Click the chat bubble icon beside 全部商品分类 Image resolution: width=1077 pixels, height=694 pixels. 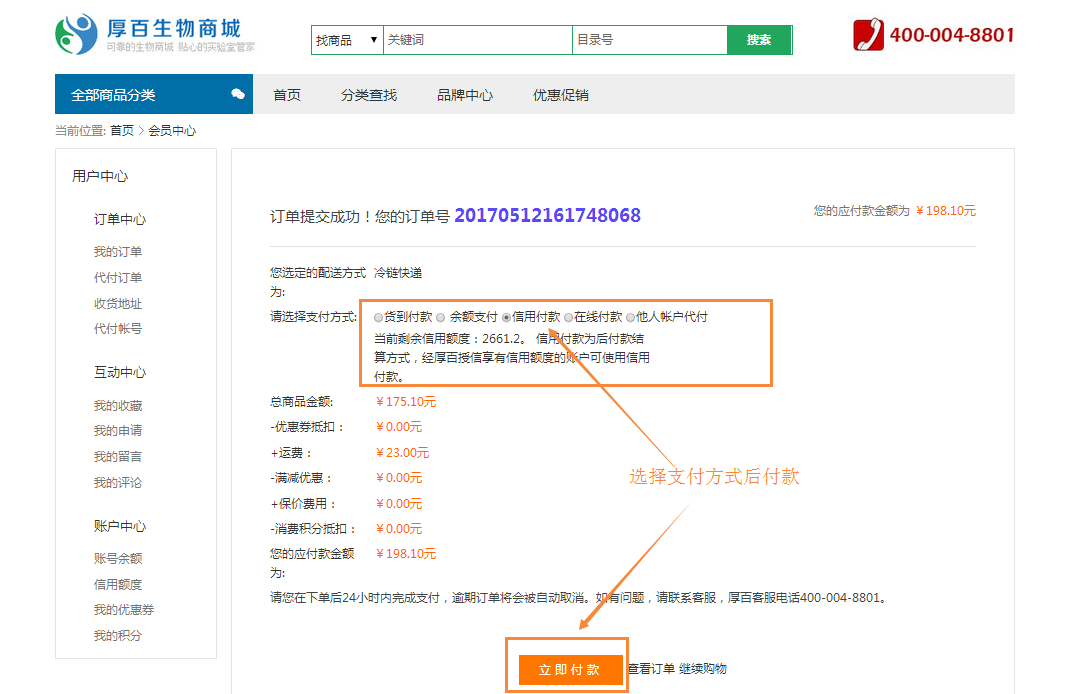tap(238, 94)
